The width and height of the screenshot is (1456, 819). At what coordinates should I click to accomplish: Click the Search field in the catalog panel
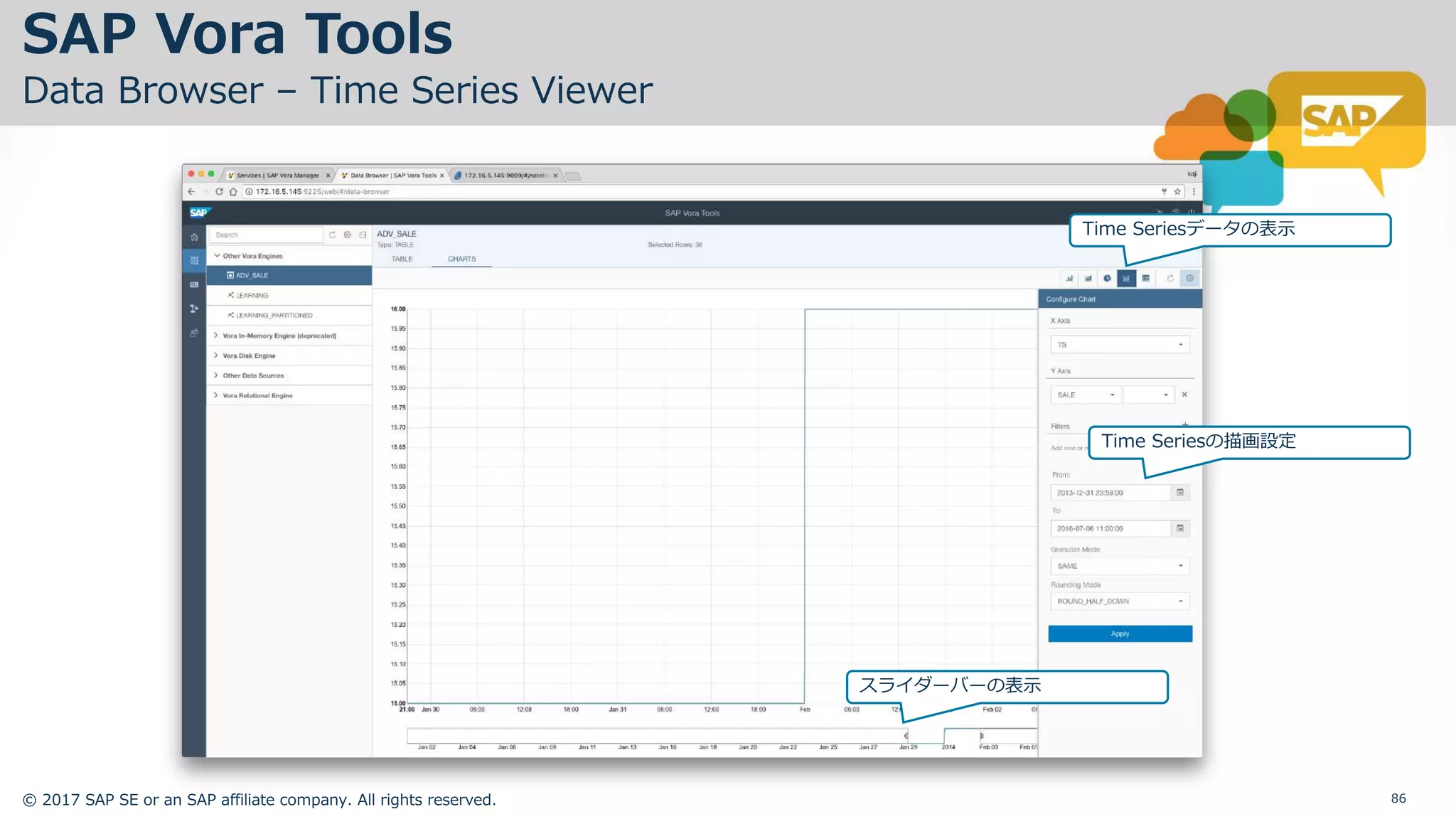266,235
